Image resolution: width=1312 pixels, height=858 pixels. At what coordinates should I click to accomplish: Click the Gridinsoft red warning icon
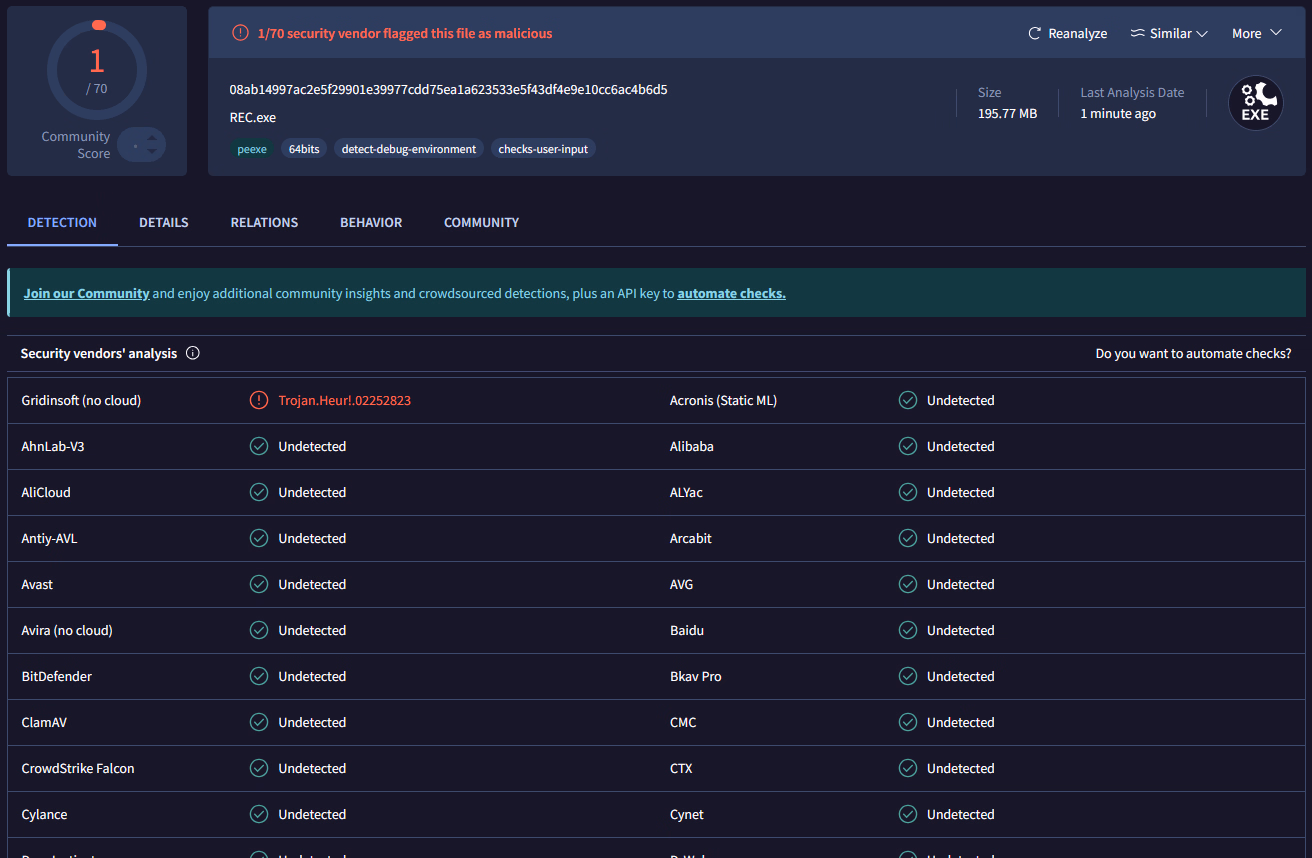[x=259, y=400]
